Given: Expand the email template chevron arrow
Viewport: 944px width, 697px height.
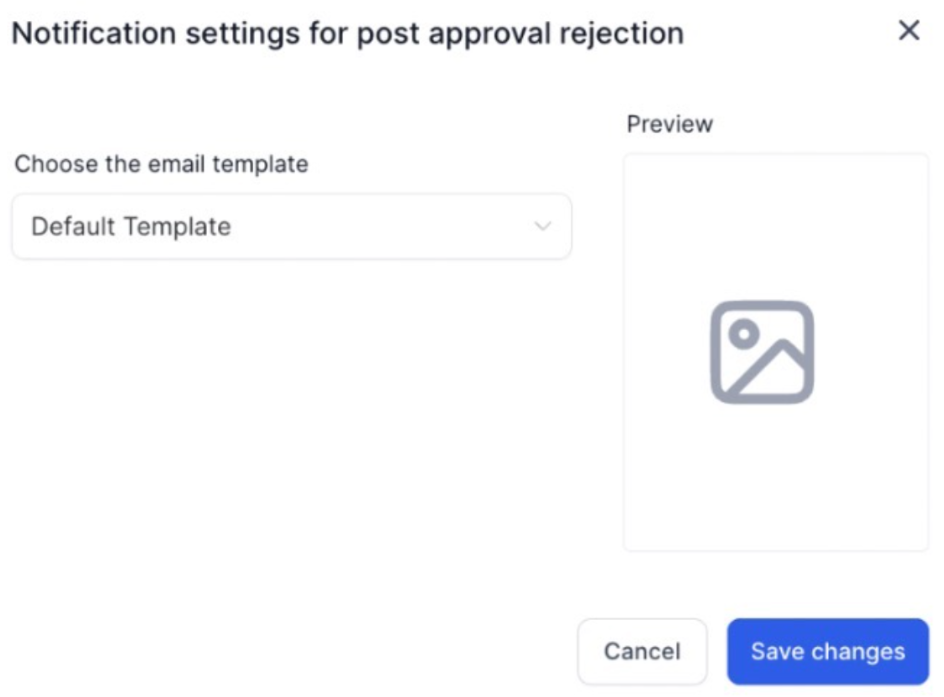Looking at the screenshot, I should (542, 227).
